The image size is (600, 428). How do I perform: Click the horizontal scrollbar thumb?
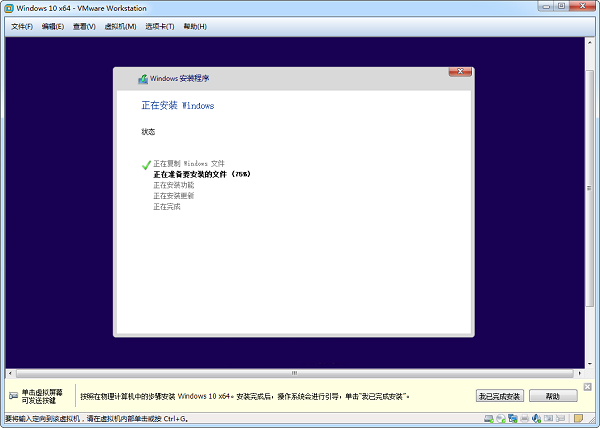[x=294, y=373]
